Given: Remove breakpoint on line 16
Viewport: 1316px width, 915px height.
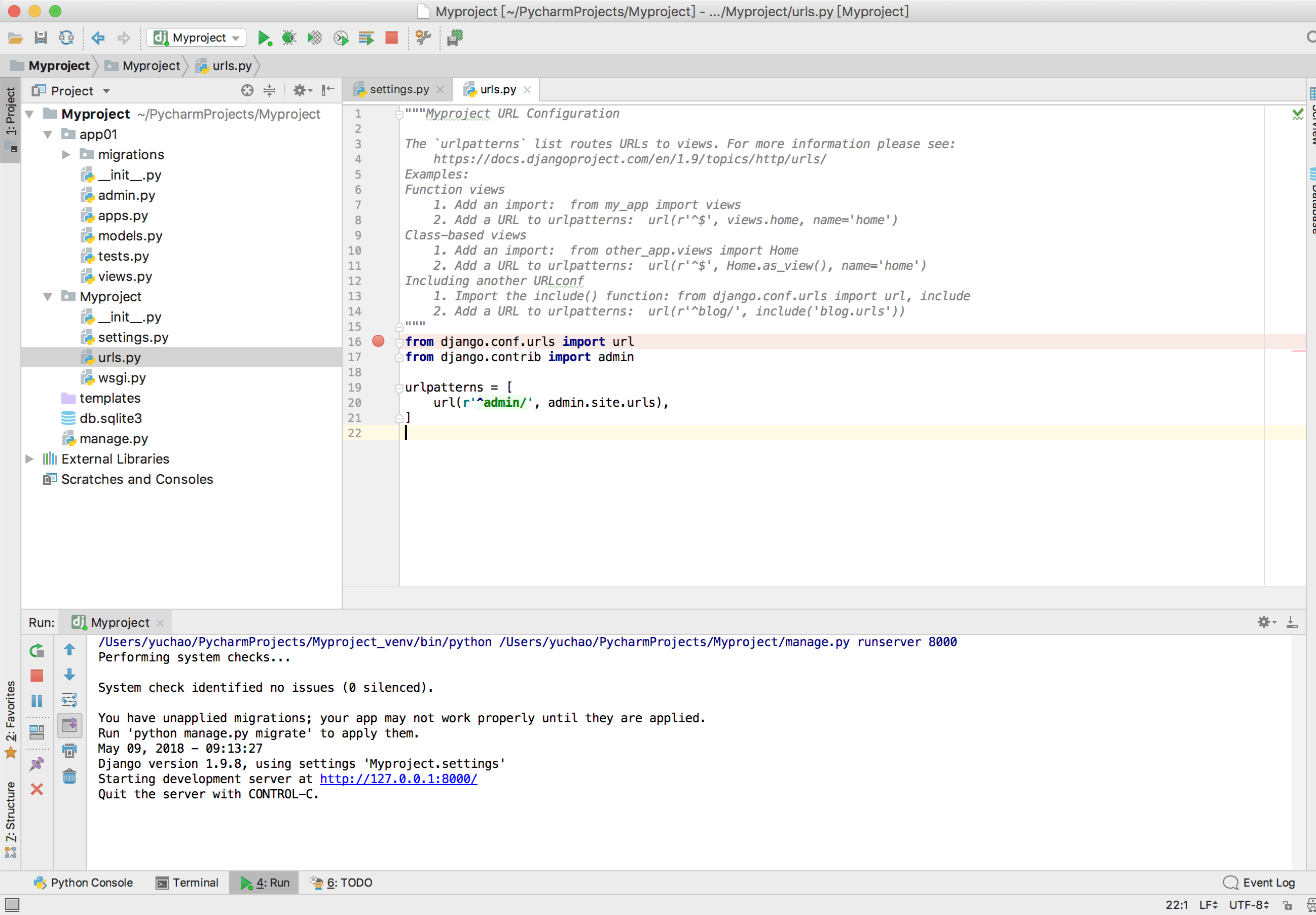Looking at the screenshot, I should (378, 341).
